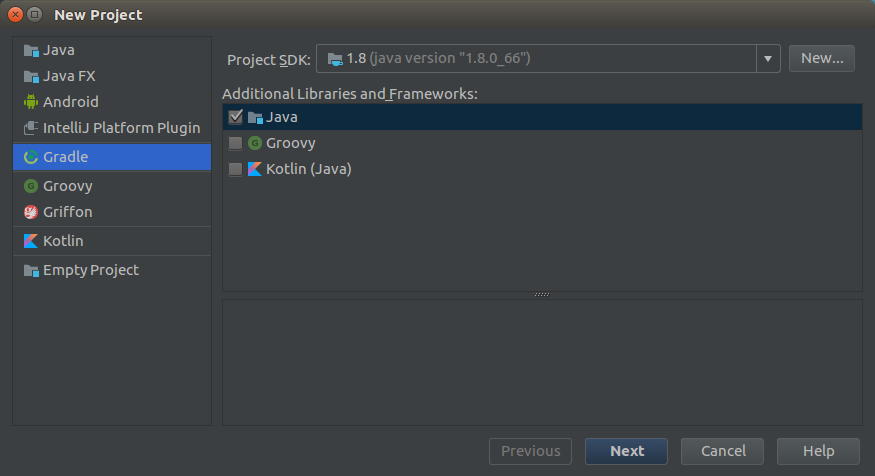
Task: Click the Next button
Action: [626, 451]
